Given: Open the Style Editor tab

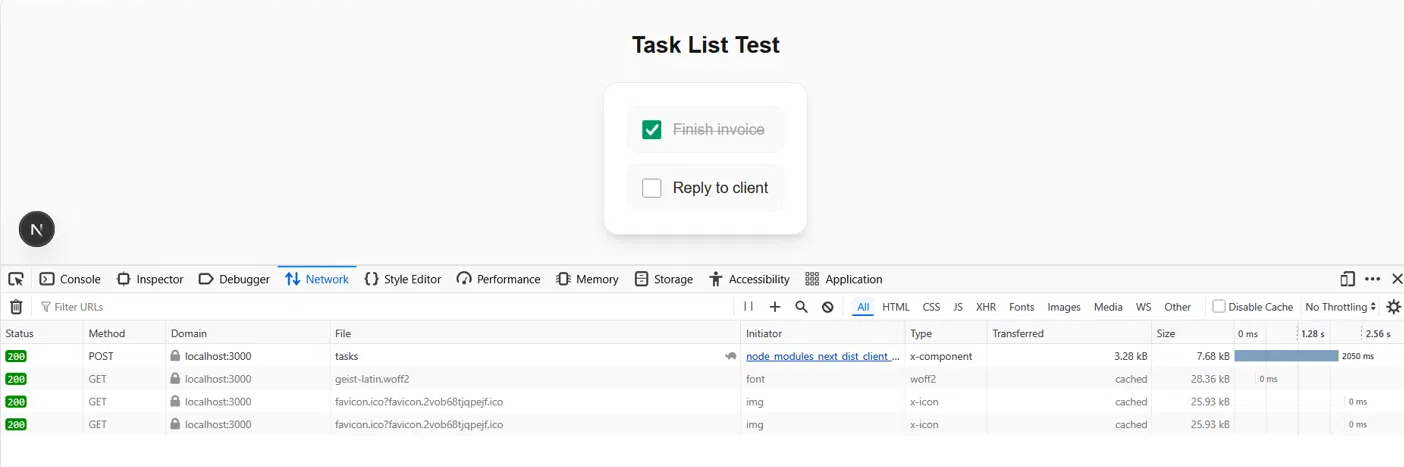Looking at the screenshot, I should [403, 279].
